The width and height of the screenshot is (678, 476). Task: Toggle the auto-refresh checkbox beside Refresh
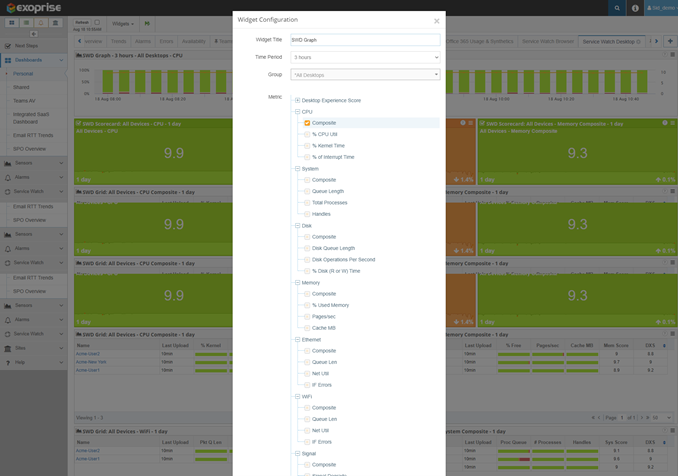(97, 22)
